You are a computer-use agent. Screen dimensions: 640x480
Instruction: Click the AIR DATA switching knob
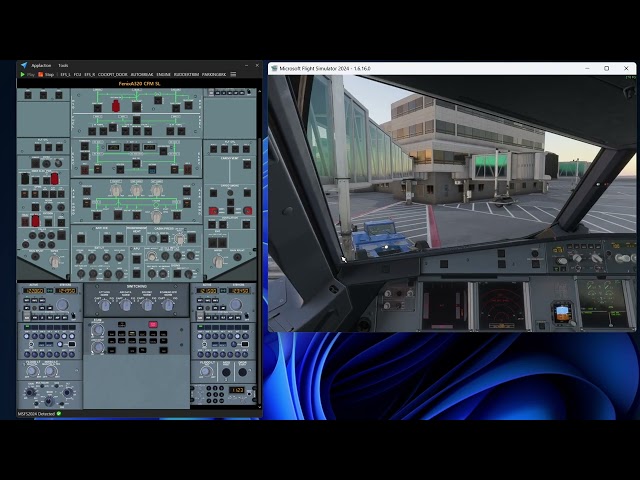tap(126, 305)
